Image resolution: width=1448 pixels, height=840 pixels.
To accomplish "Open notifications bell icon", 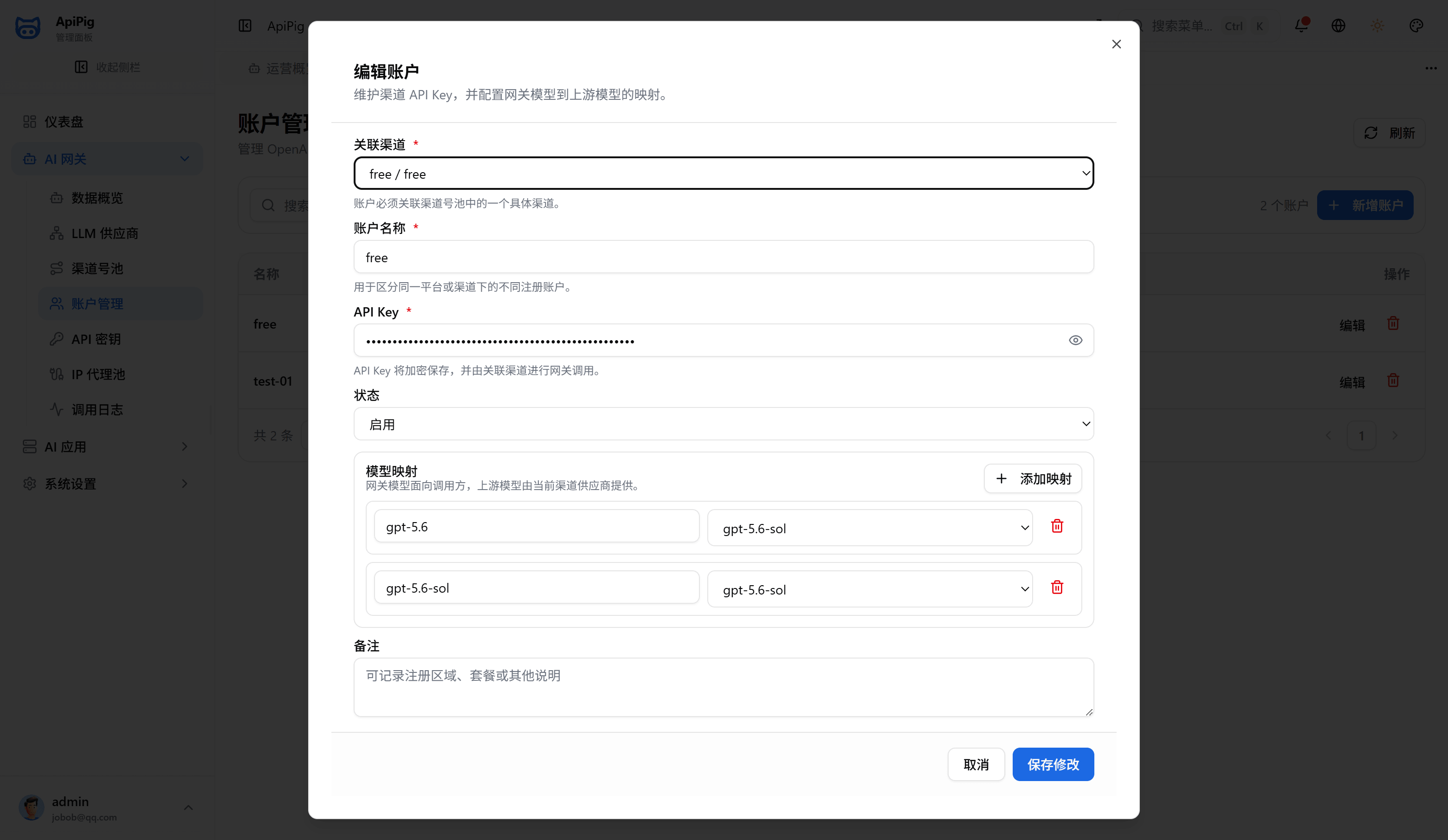I will (x=1301, y=26).
